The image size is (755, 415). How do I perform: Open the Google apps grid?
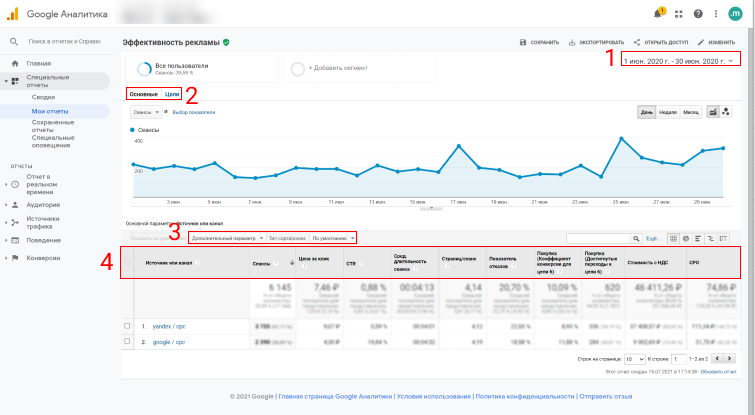click(679, 14)
